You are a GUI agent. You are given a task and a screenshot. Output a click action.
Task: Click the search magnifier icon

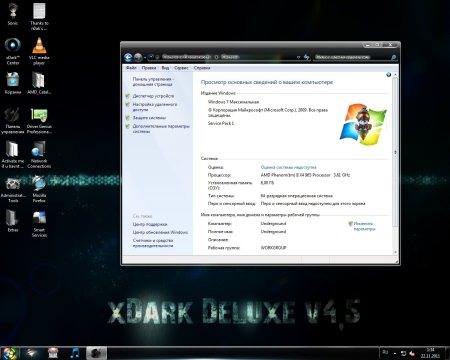coord(393,57)
